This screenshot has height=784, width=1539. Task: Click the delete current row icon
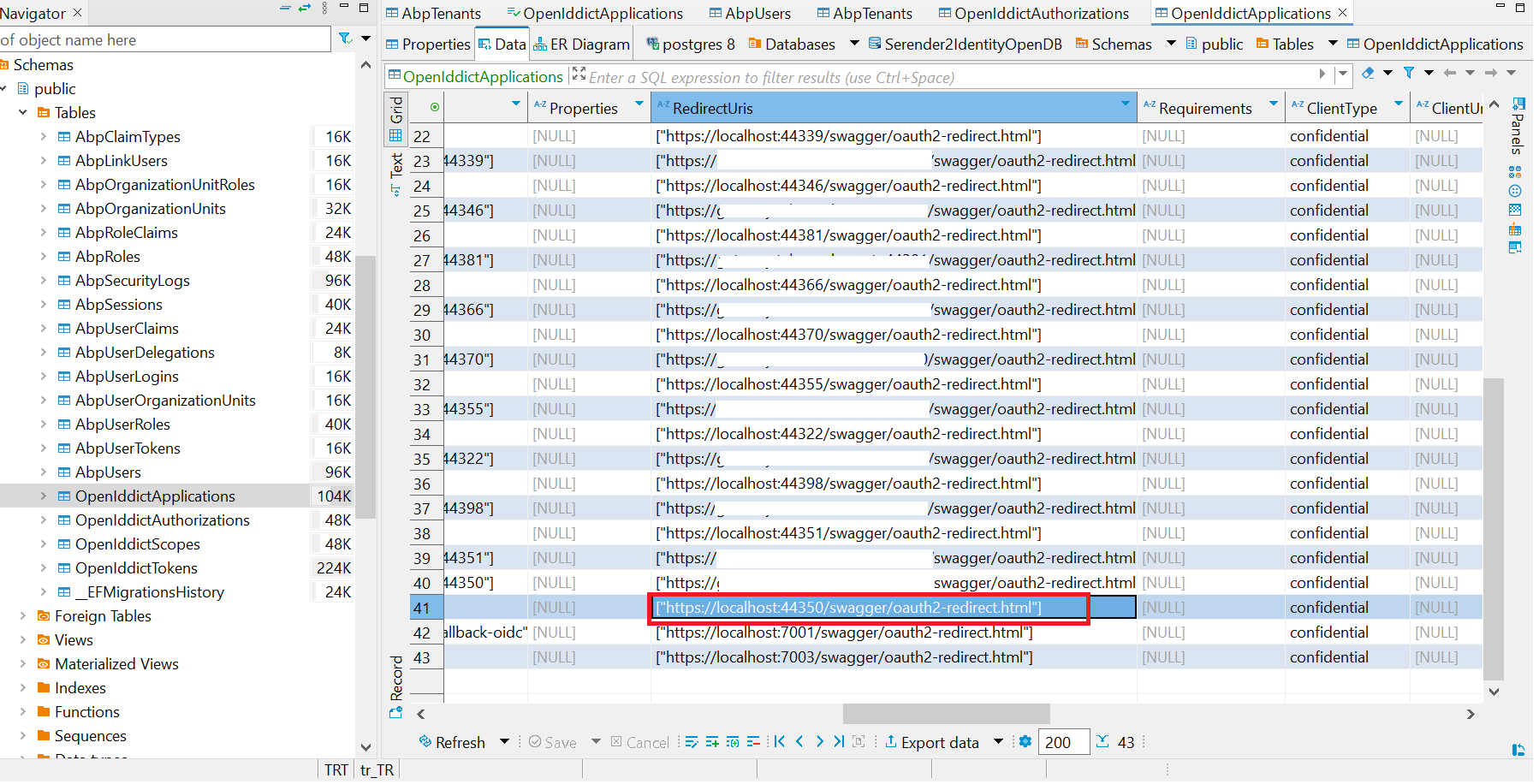(x=753, y=742)
